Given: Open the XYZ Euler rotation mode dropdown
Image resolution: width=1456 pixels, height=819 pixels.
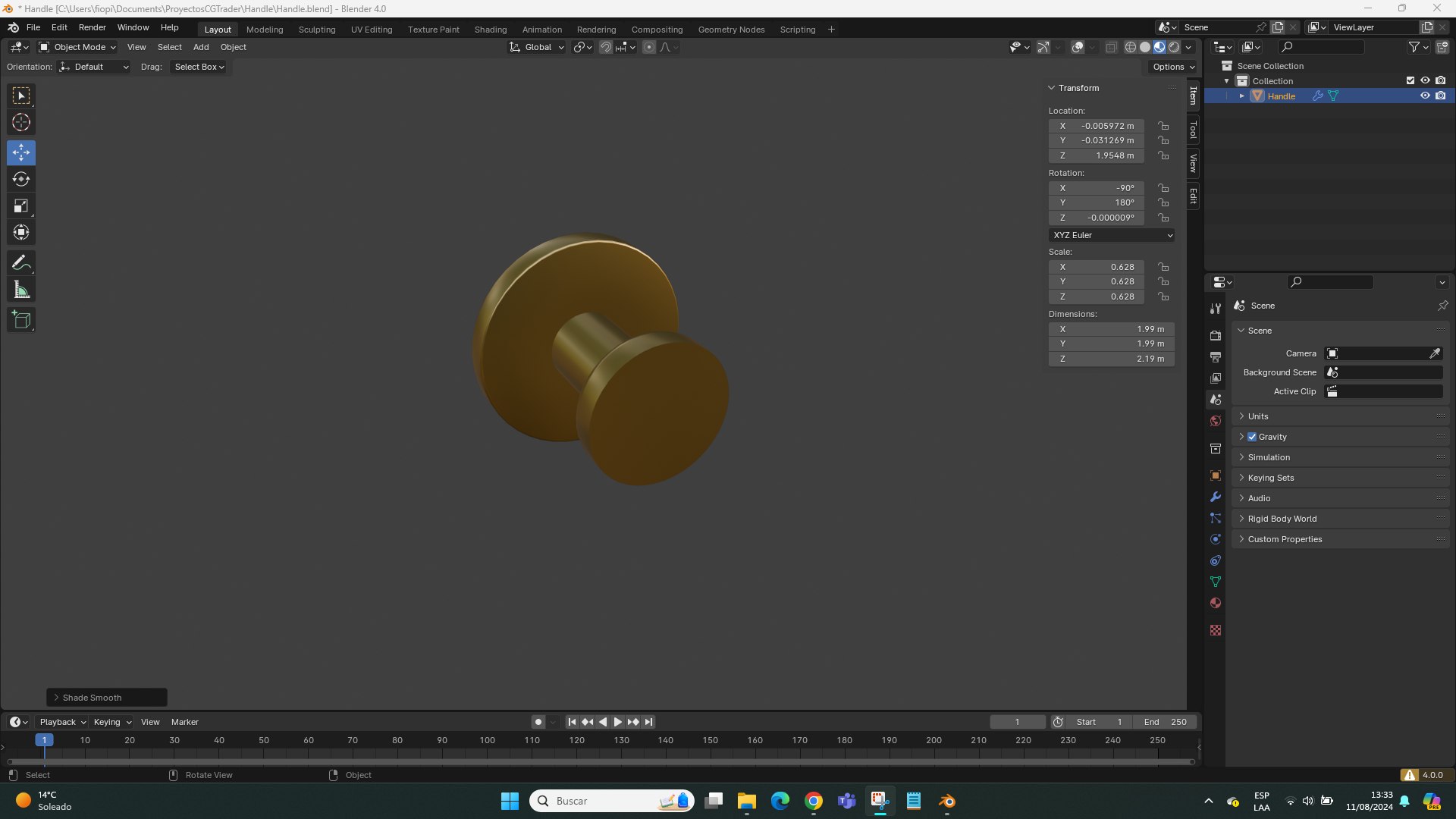Looking at the screenshot, I should pyautogui.click(x=1112, y=235).
